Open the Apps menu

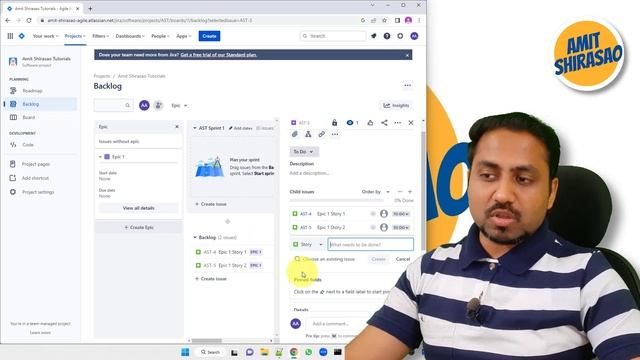click(x=184, y=36)
